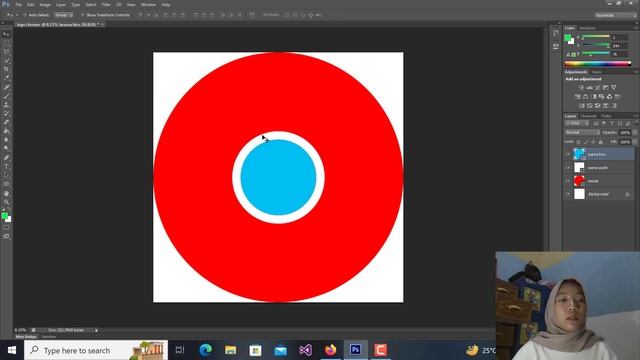This screenshot has height=360, width=640.
Task: Select the Brush tool
Action: pyautogui.click(x=6, y=96)
